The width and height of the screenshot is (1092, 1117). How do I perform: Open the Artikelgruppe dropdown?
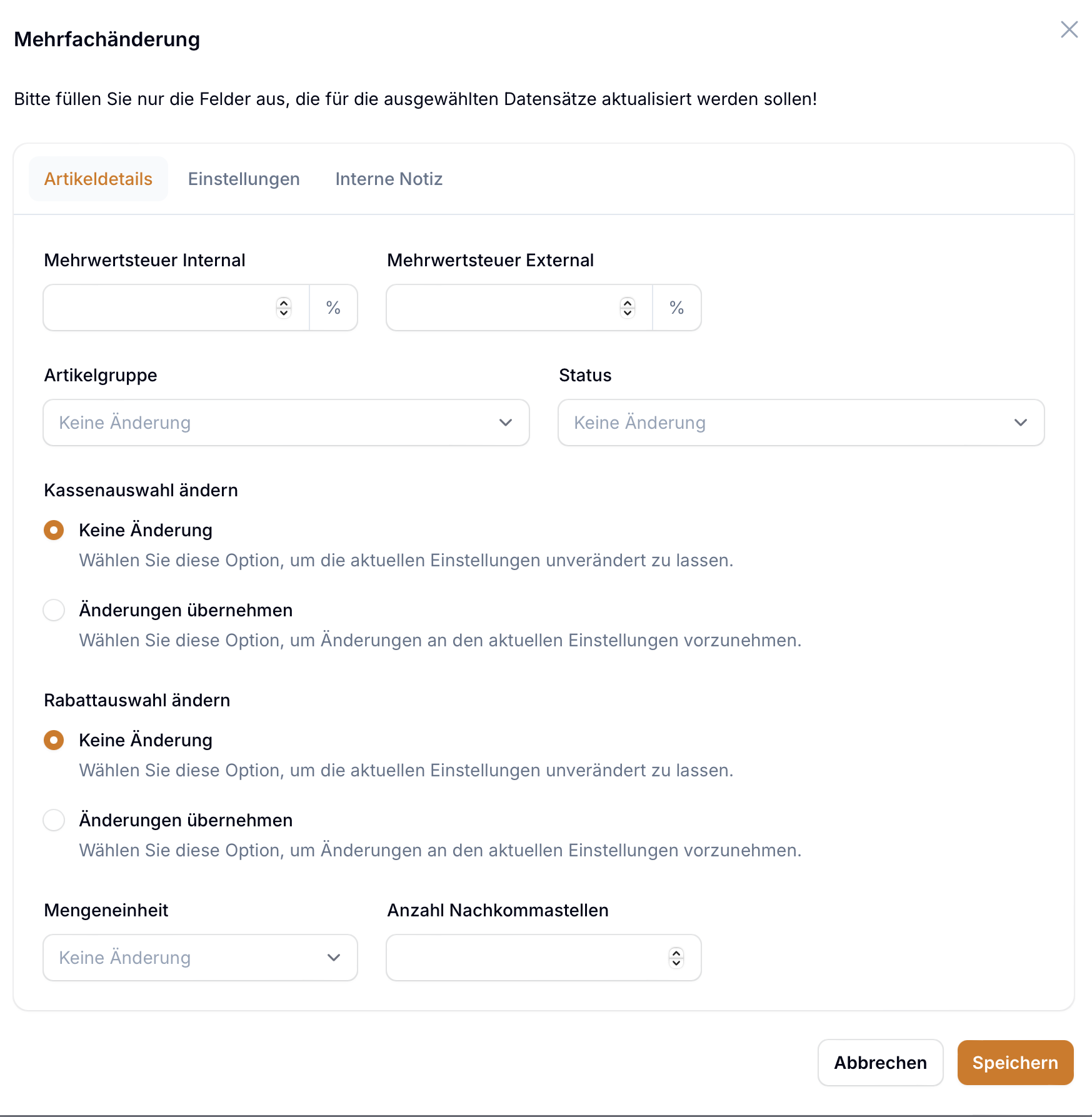285,423
